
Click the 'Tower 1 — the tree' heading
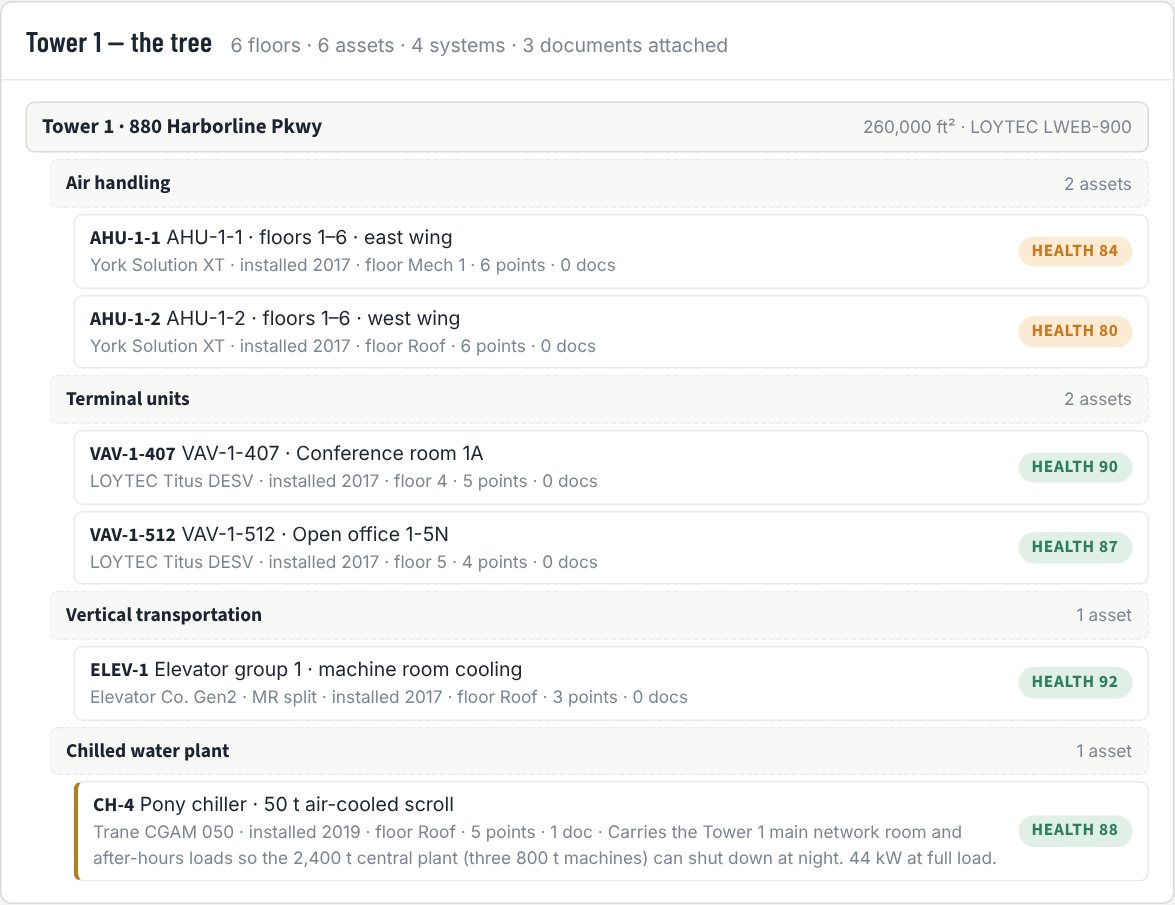[119, 43]
